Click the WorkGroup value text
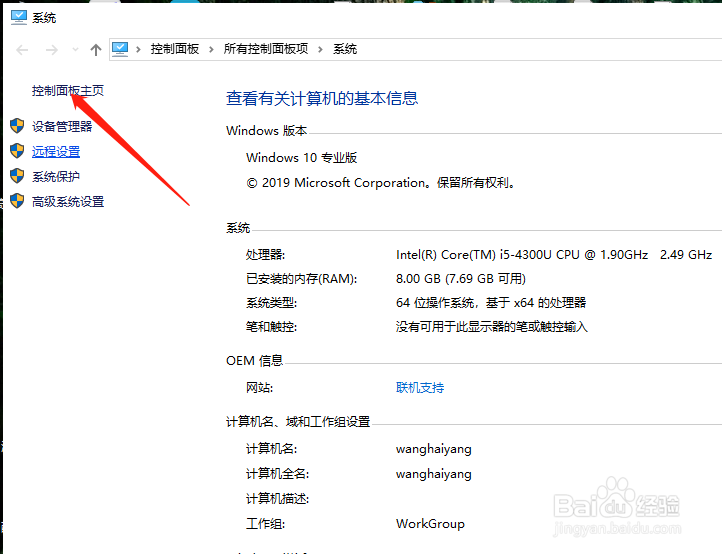Screen dimensions: 722x554 [430, 524]
